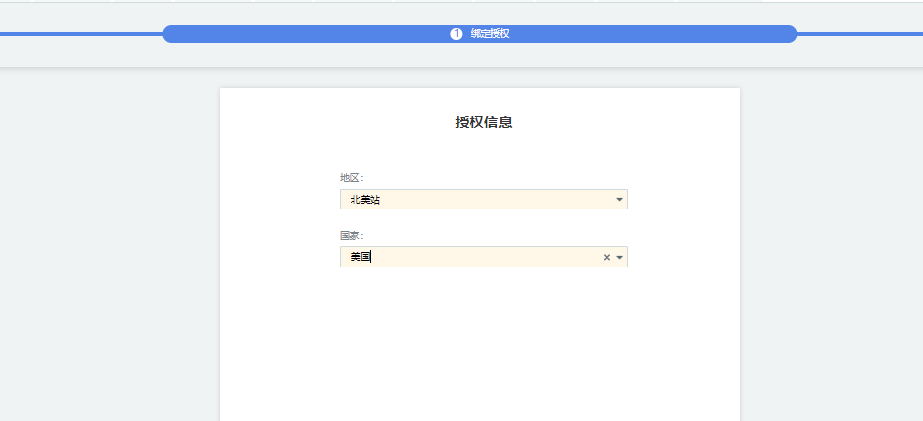Viewport: 923px width, 421px height.
Task: Click the 北美站 selected region value
Action: 365,200
